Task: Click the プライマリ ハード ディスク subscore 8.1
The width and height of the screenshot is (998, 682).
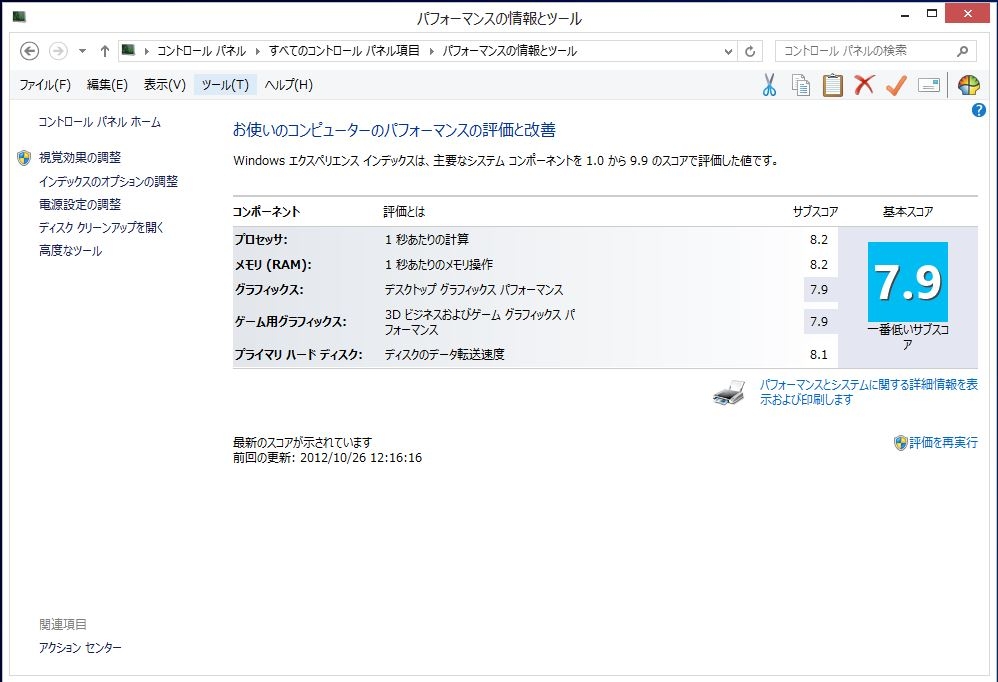Action: coord(819,354)
